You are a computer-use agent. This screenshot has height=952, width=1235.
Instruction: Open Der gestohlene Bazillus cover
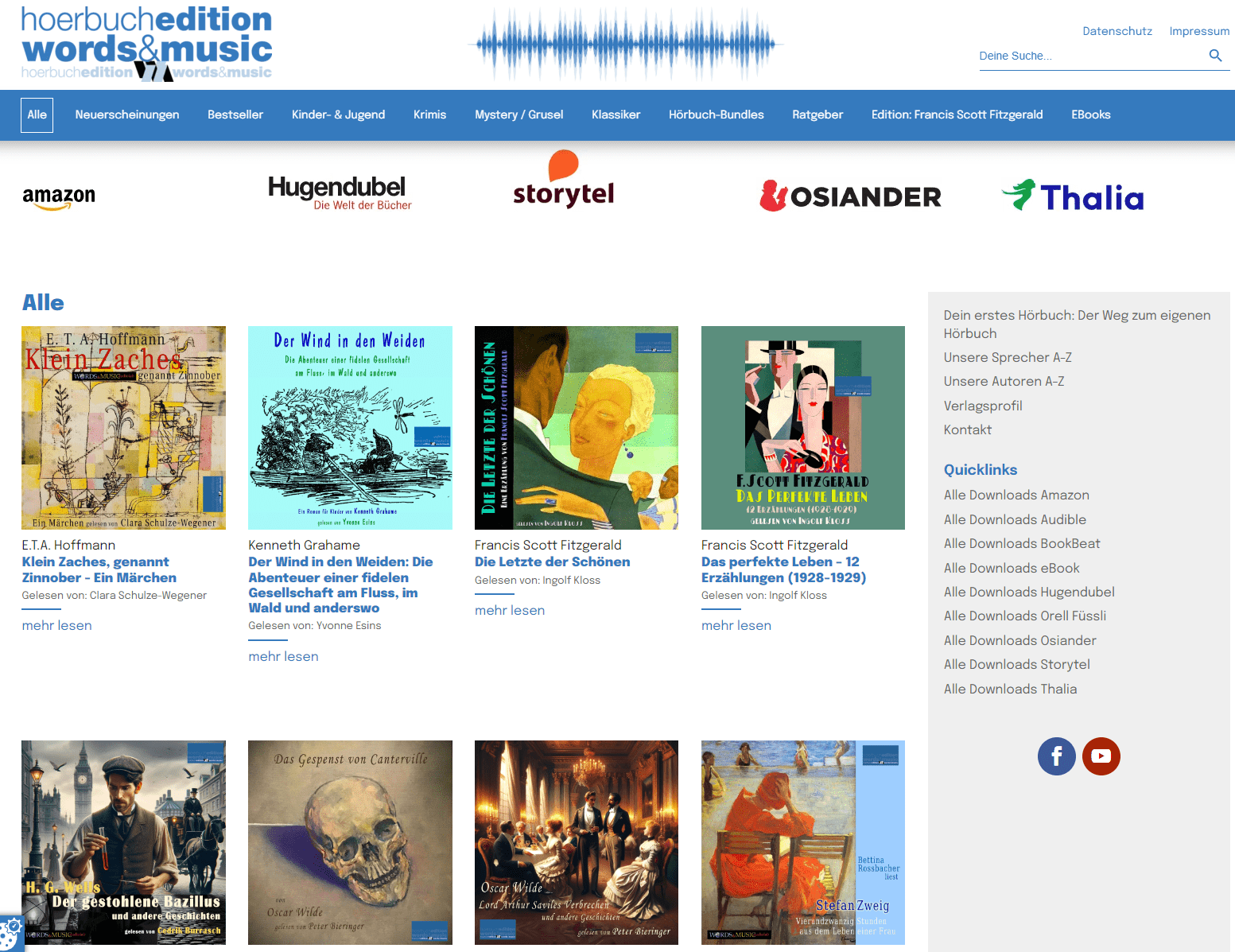(123, 843)
